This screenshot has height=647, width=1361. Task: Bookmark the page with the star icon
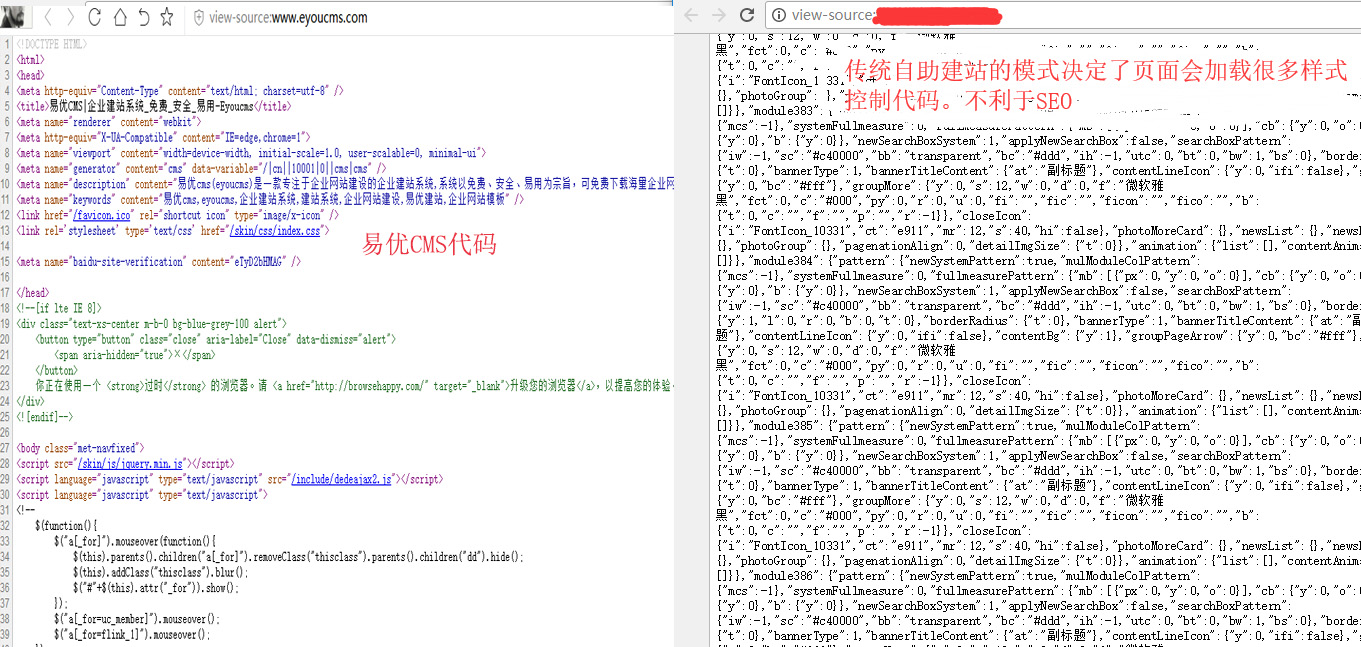pyautogui.click(x=167, y=17)
